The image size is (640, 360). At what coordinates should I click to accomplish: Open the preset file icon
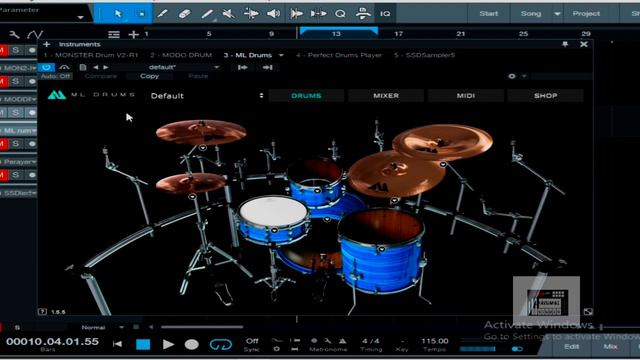tap(83, 67)
